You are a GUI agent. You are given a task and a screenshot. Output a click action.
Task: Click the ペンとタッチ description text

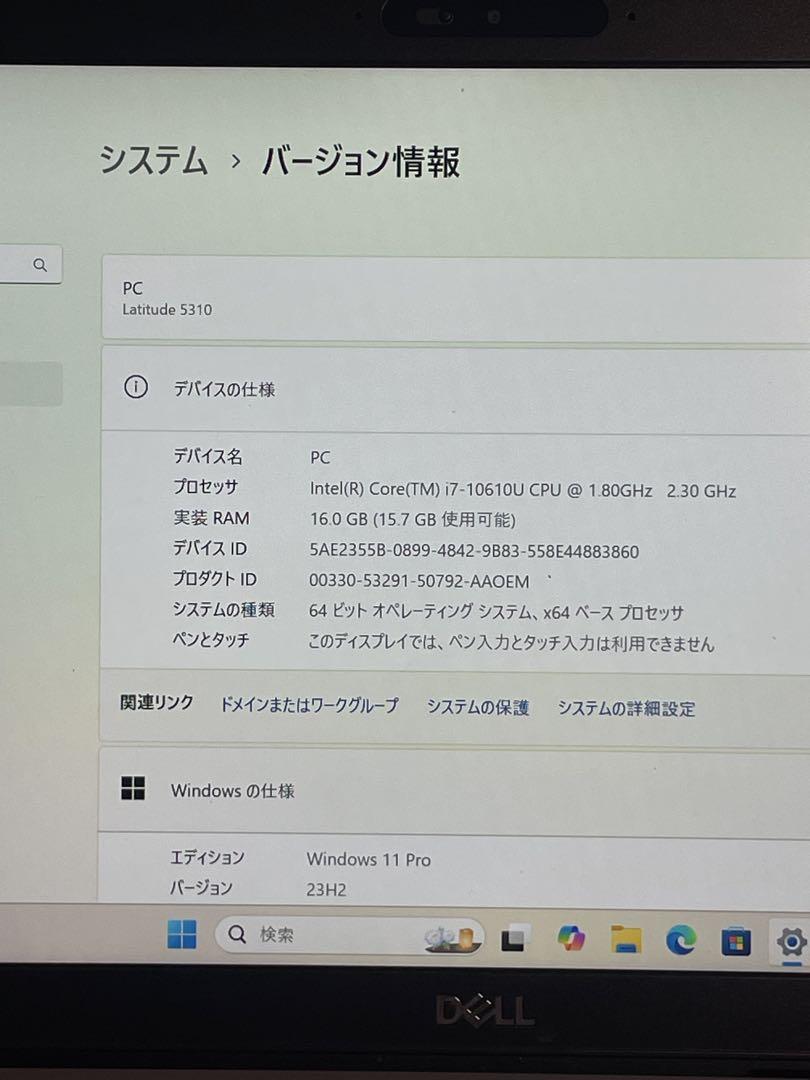click(511, 643)
